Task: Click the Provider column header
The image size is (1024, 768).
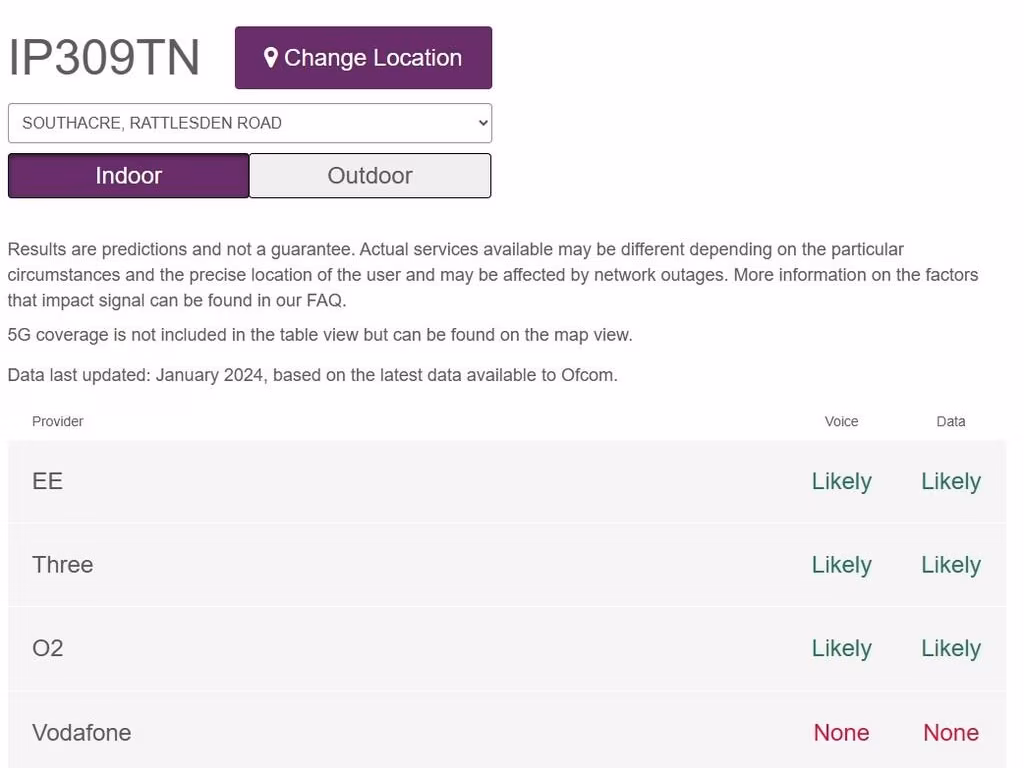Action: [x=58, y=421]
